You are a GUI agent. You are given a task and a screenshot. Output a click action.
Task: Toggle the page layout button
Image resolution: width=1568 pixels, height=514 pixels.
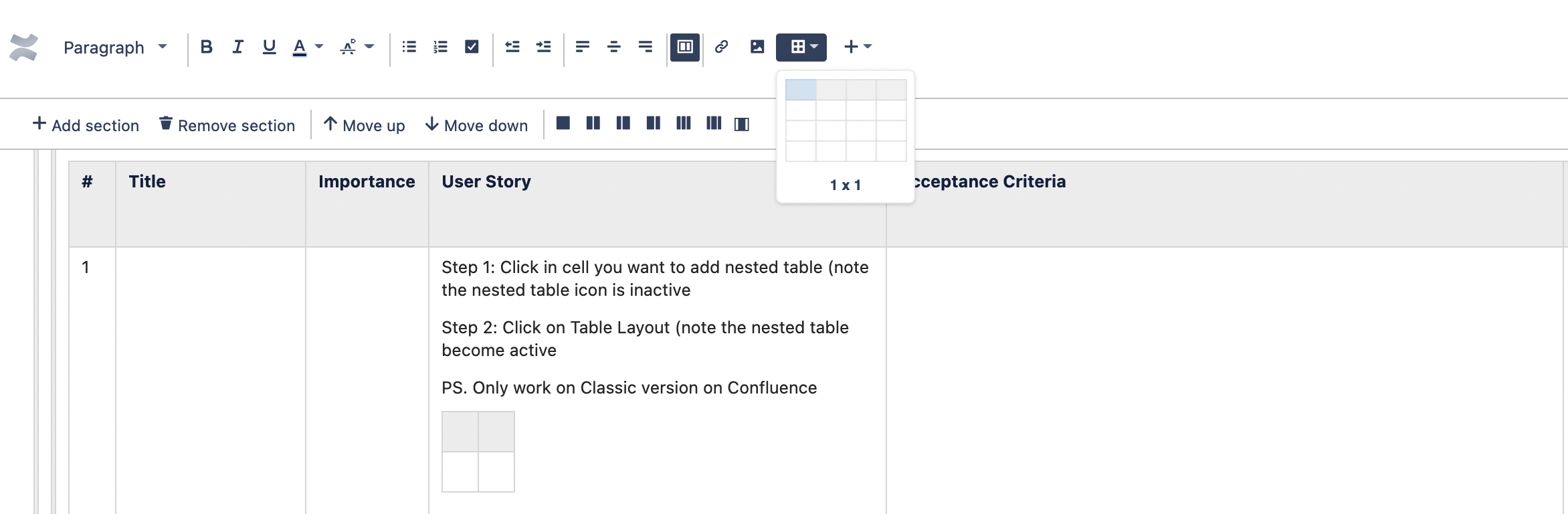click(685, 47)
